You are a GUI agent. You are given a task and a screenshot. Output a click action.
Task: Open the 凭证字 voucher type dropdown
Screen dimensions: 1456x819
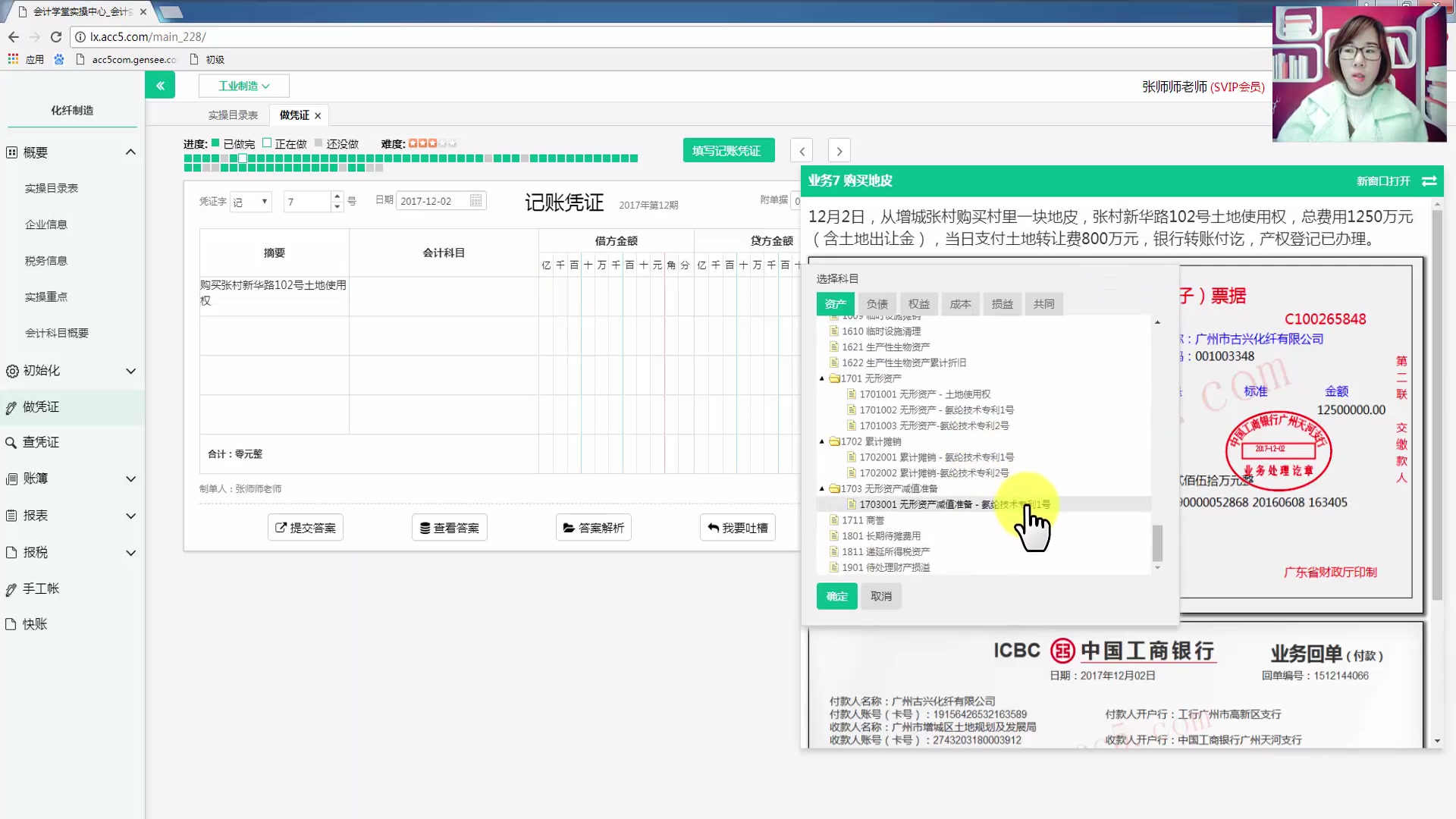pos(250,201)
